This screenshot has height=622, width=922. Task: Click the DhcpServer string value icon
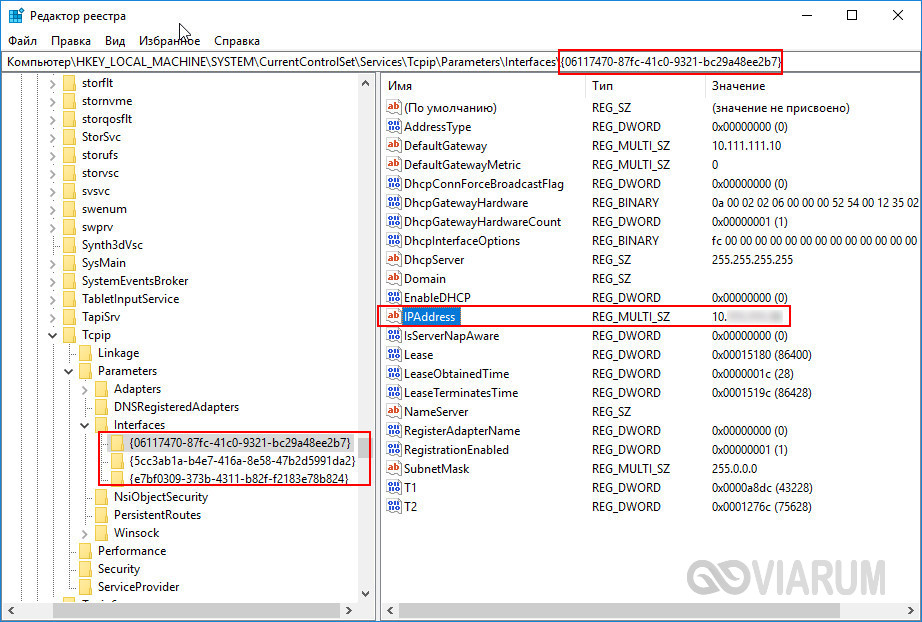(x=393, y=259)
